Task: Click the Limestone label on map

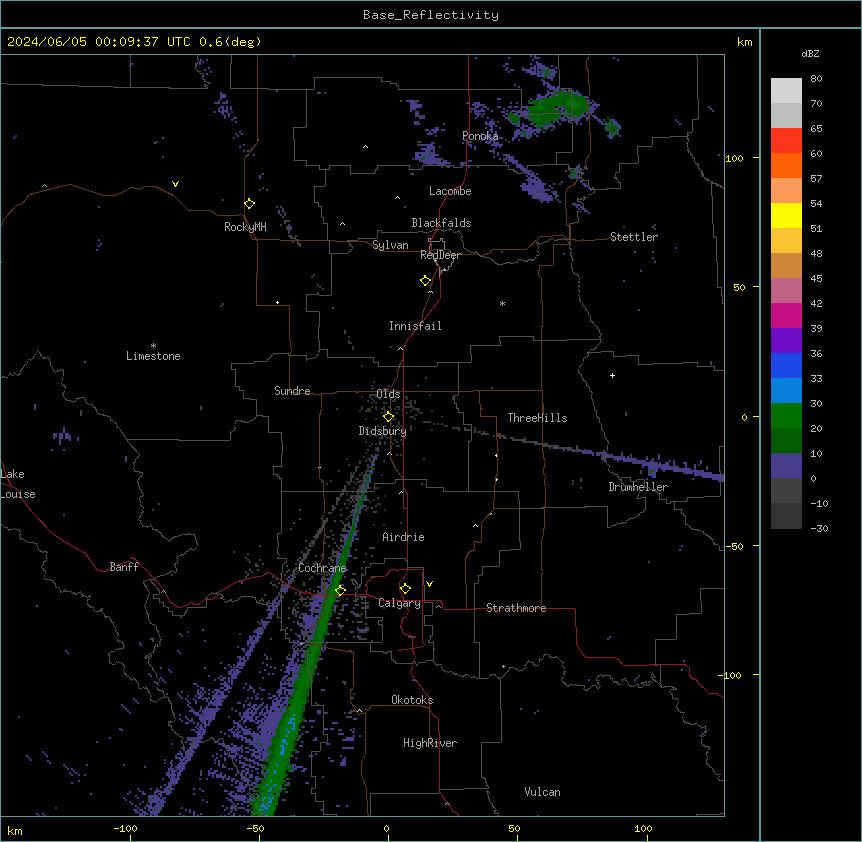Action: [153, 356]
